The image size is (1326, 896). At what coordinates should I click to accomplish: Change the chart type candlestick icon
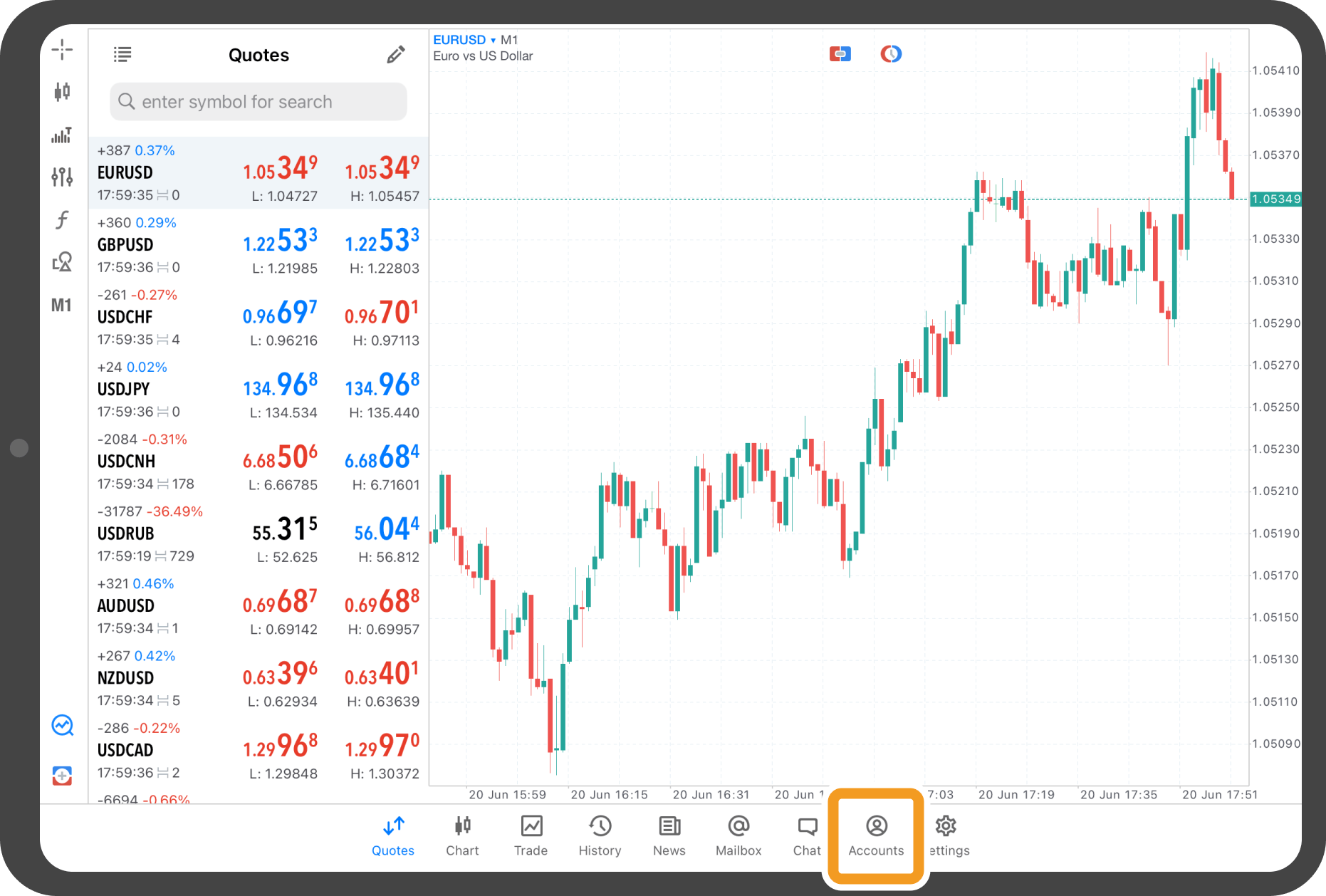(62, 92)
